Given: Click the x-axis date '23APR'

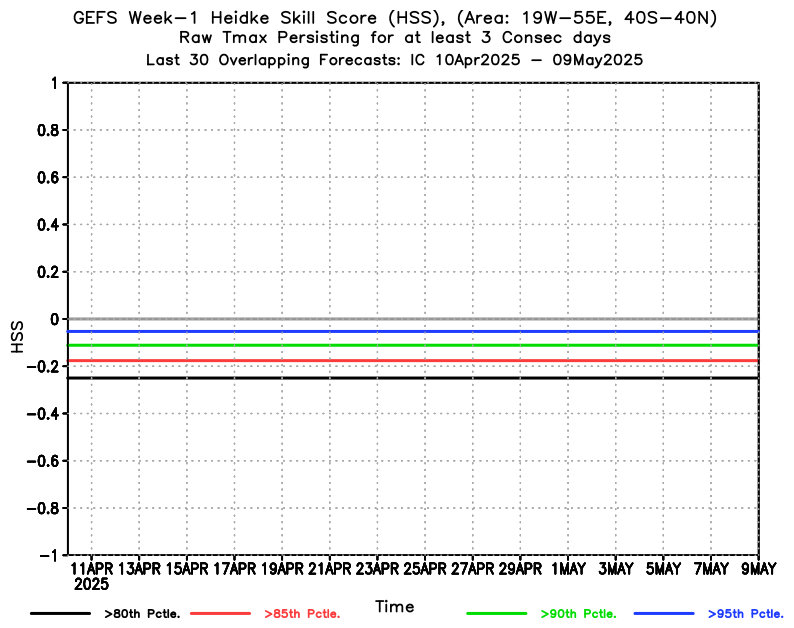Looking at the screenshot, I should (x=377, y=569).
